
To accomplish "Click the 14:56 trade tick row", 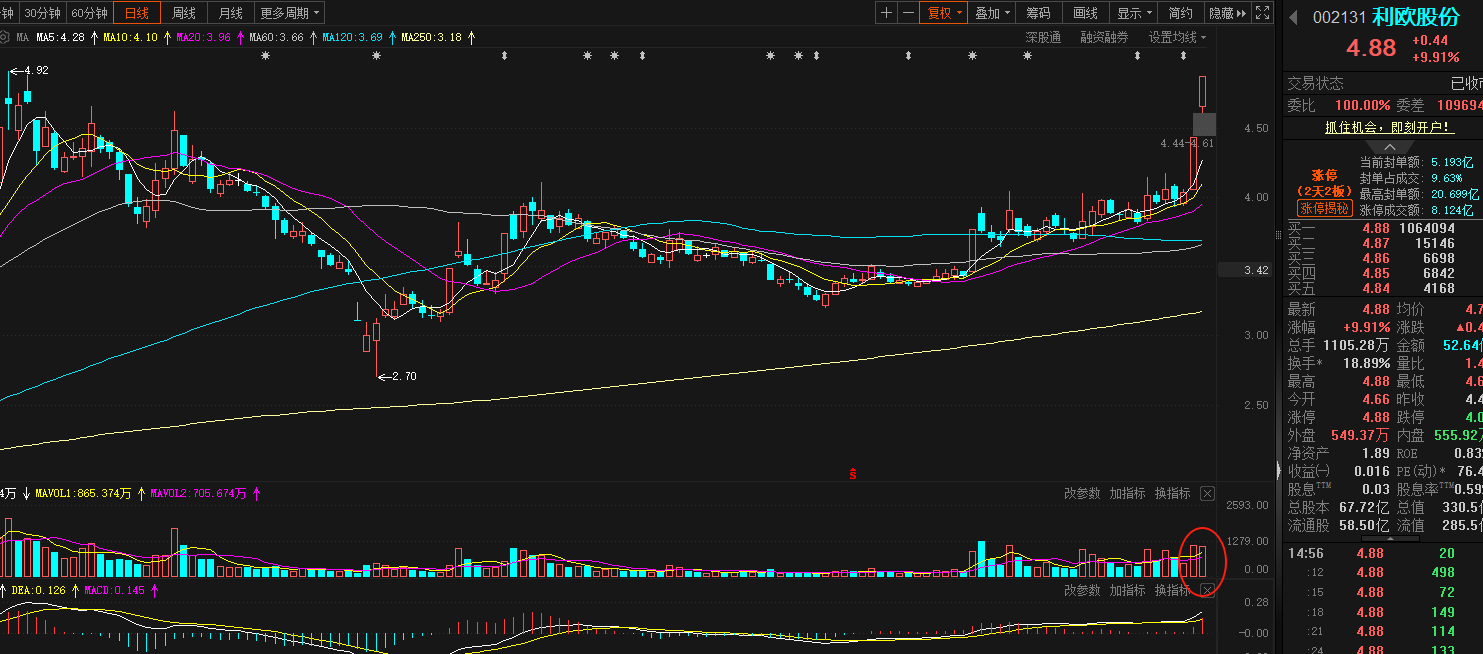I will [1384, 553].
